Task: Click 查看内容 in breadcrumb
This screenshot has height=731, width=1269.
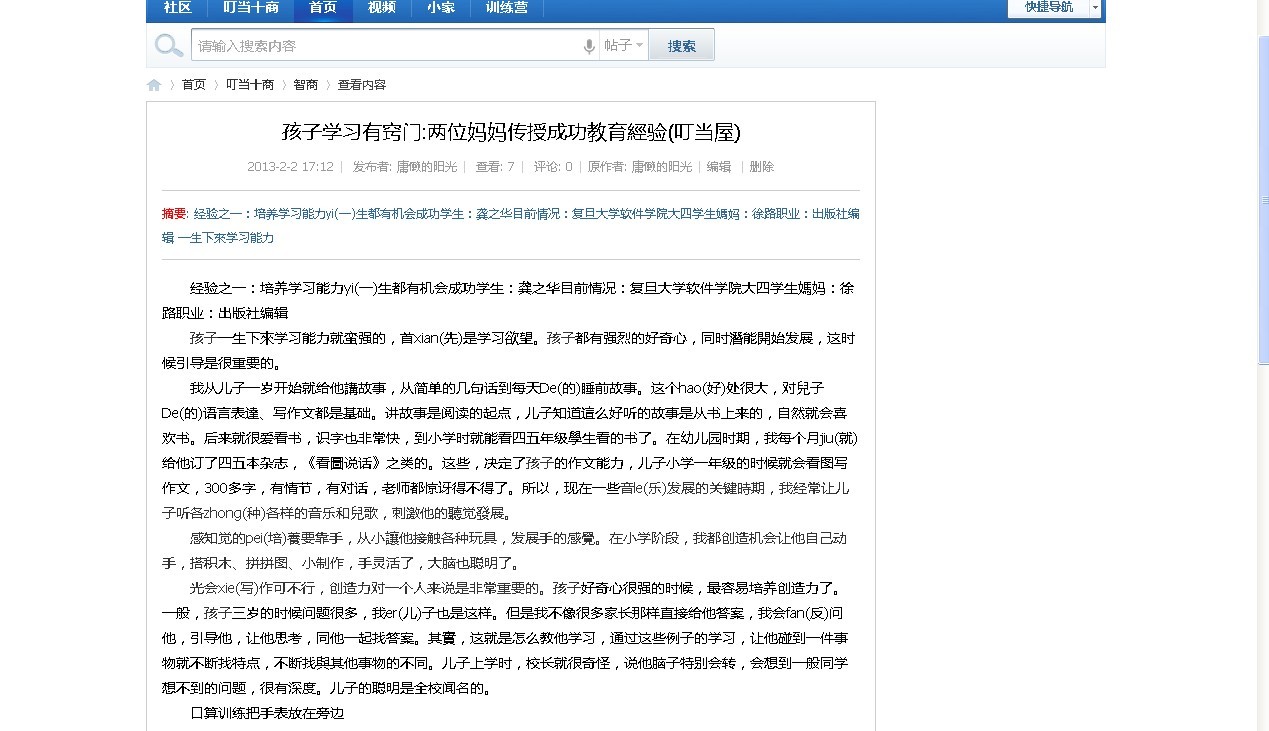Action: pos(362,85)
